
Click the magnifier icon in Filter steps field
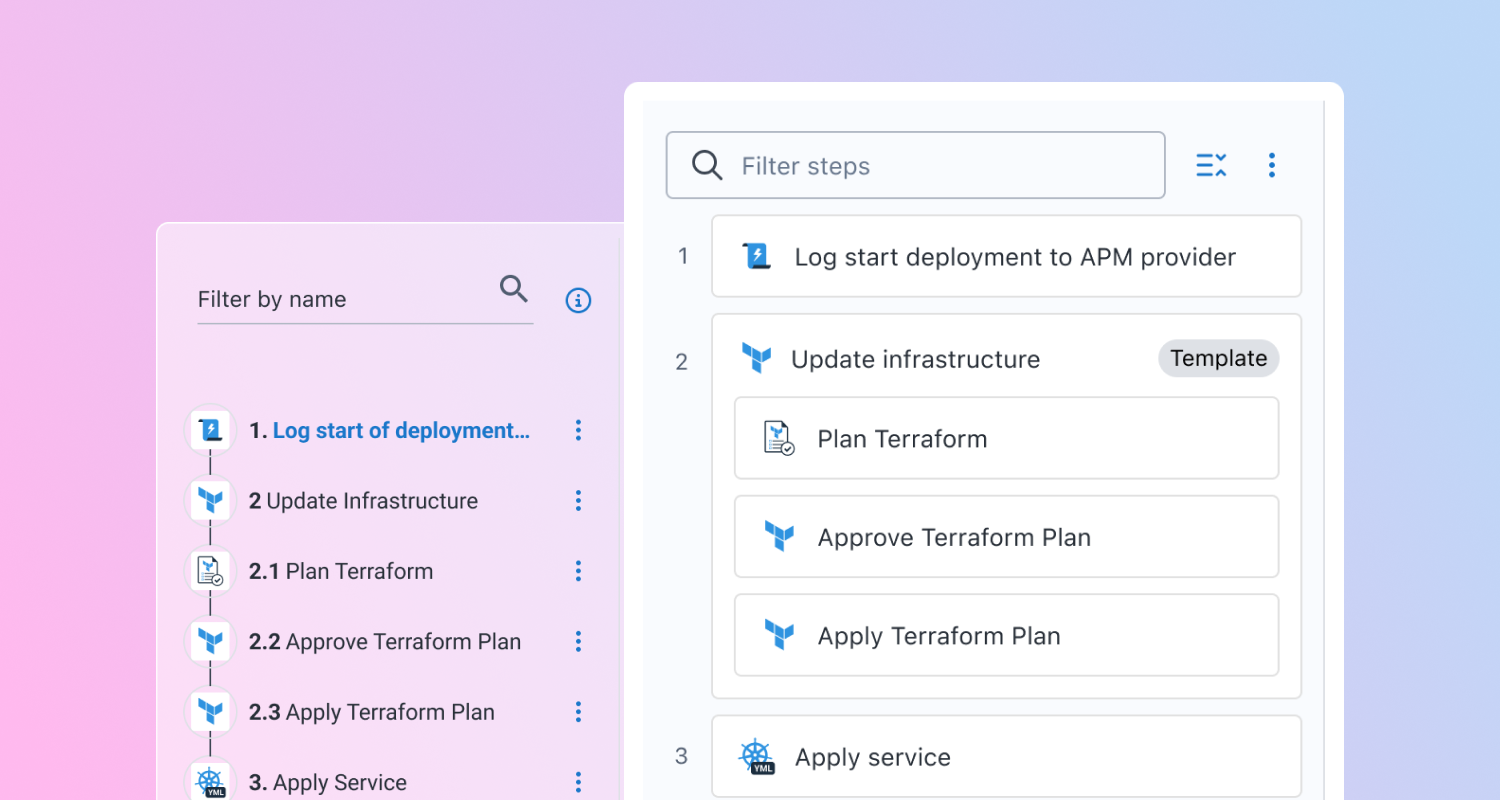[x=707, y=165]
